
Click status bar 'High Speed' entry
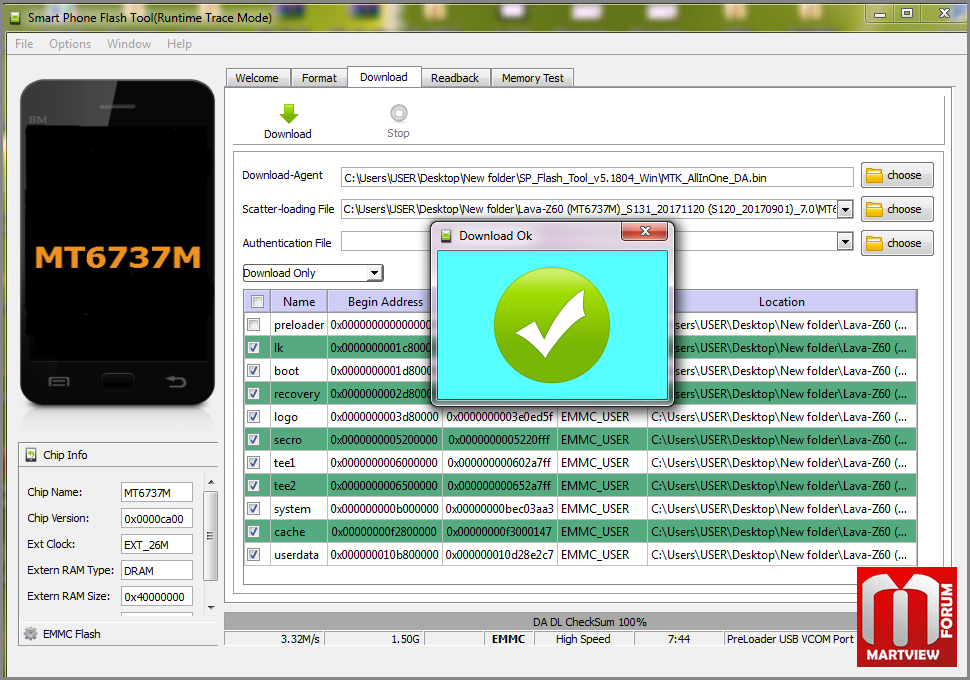coord(583,639)
